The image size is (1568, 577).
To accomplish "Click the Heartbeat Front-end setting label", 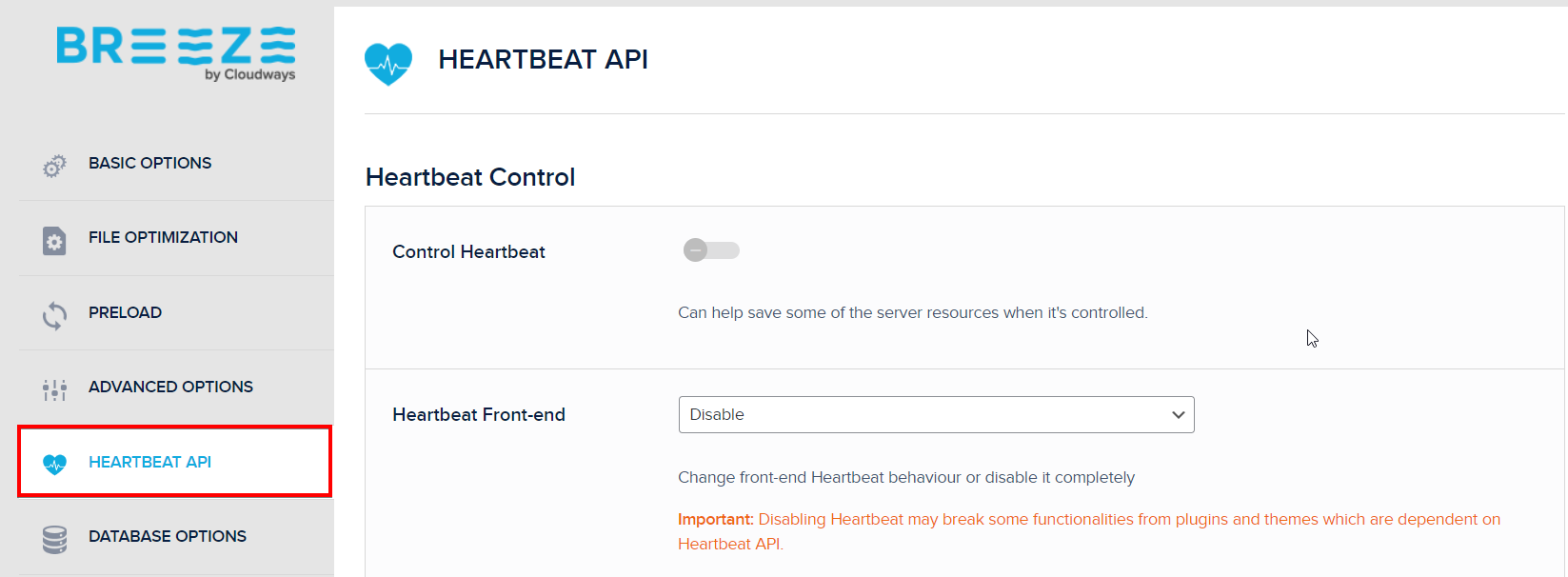I will [x=479, y=415].
